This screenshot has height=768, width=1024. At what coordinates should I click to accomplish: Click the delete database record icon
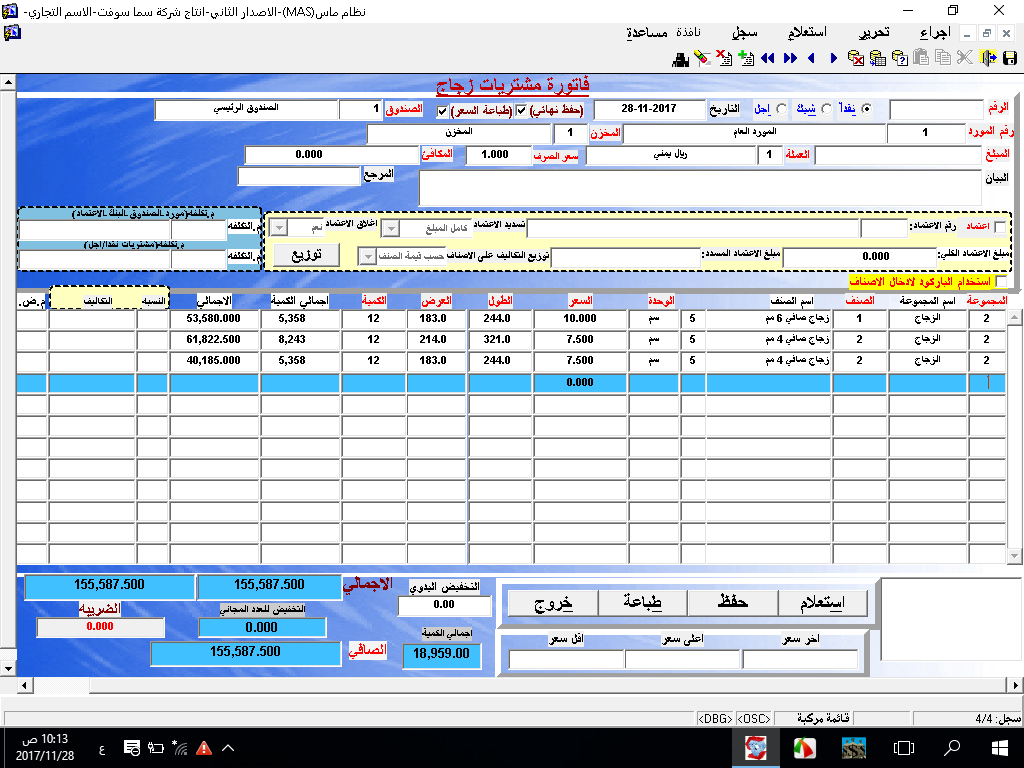pyautogui.click(x=856, y=58)
